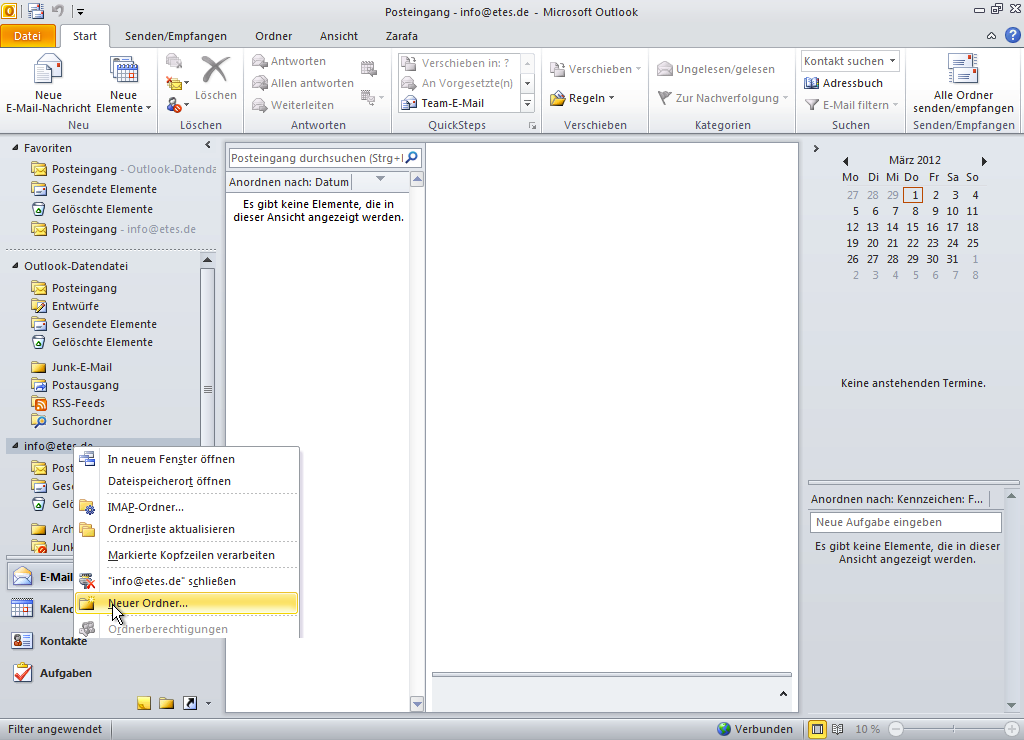Click In neuem Fenster öffnen
The height and width of the screenshot is (740, 1024).
pyautogui.click(x=187, y=459)
